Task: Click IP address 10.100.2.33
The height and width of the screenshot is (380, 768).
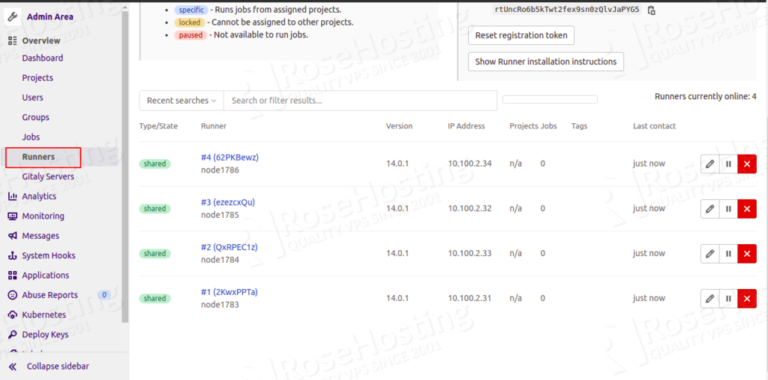Action: 470,253
